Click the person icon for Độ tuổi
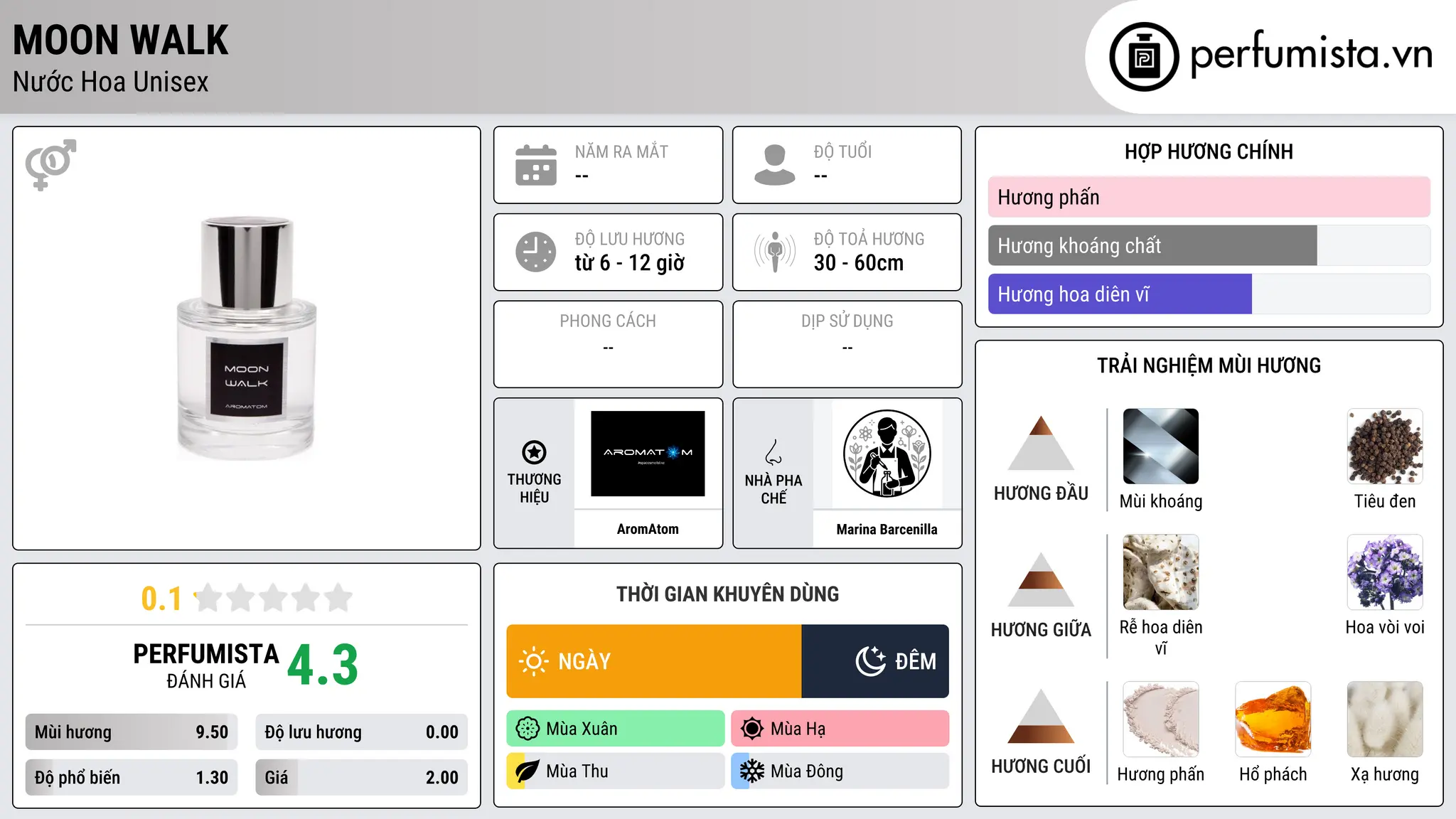 [x=775, y=165]
